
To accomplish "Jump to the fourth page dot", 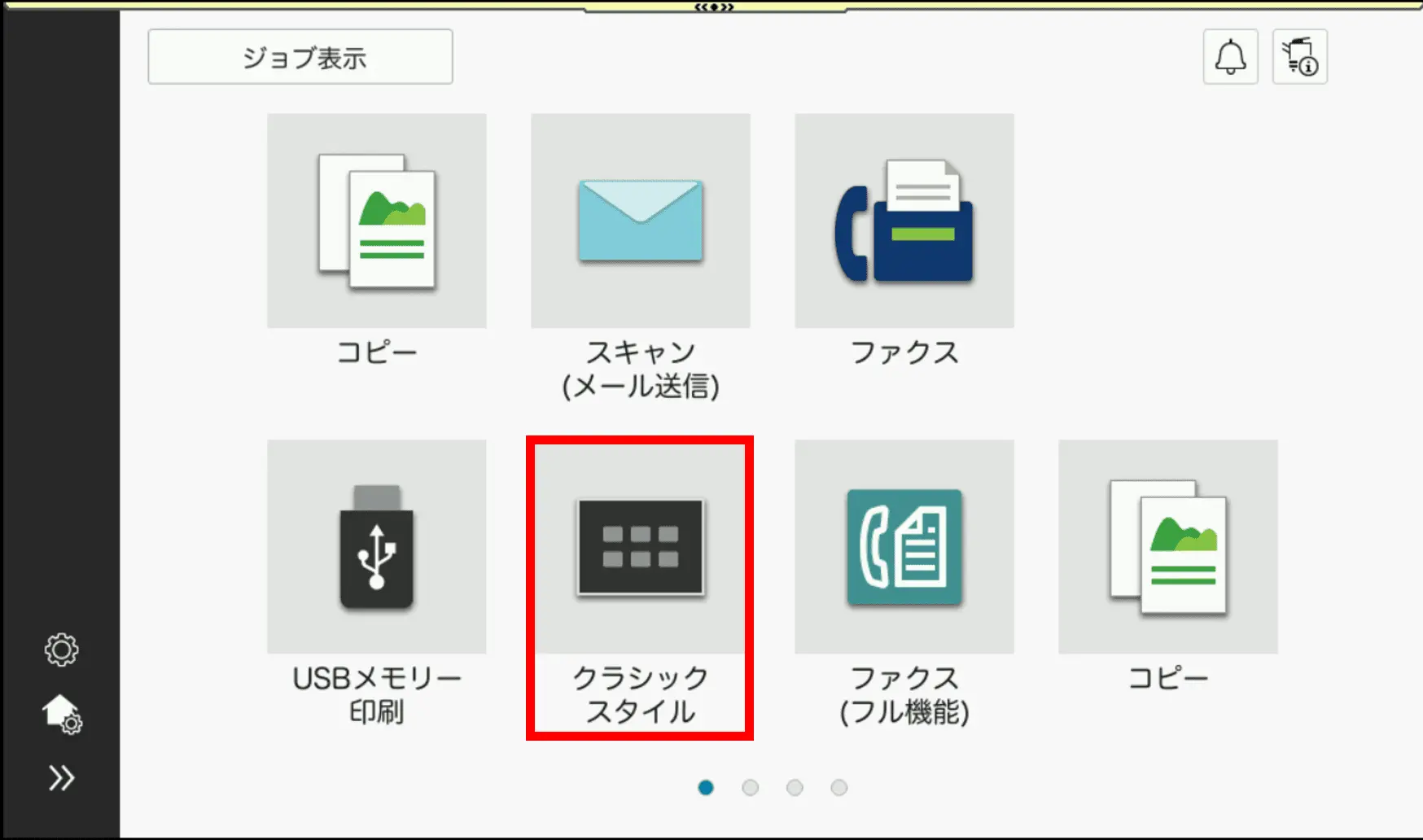I will point(838,787).
